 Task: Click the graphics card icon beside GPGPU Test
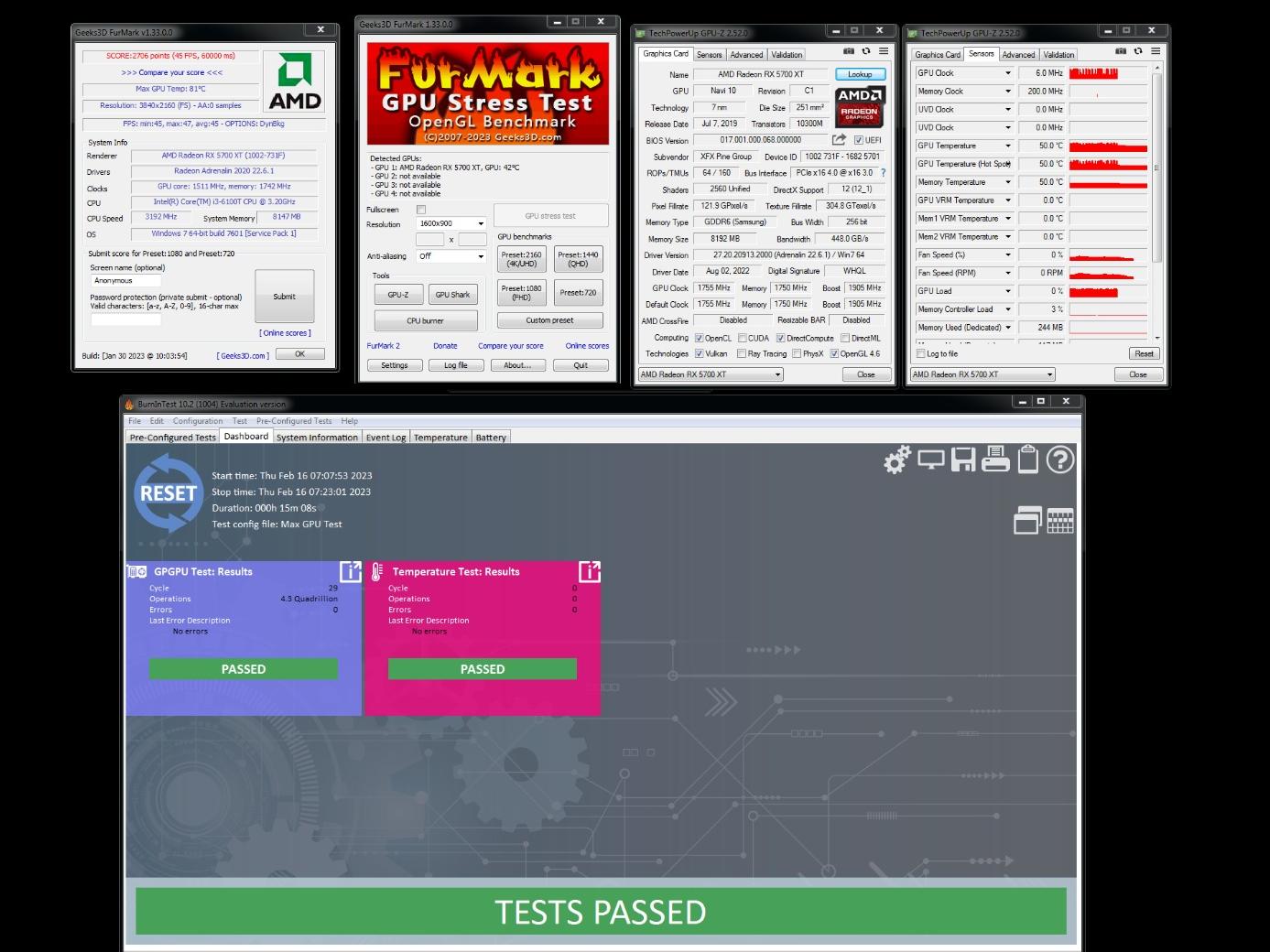click(136, 571)
